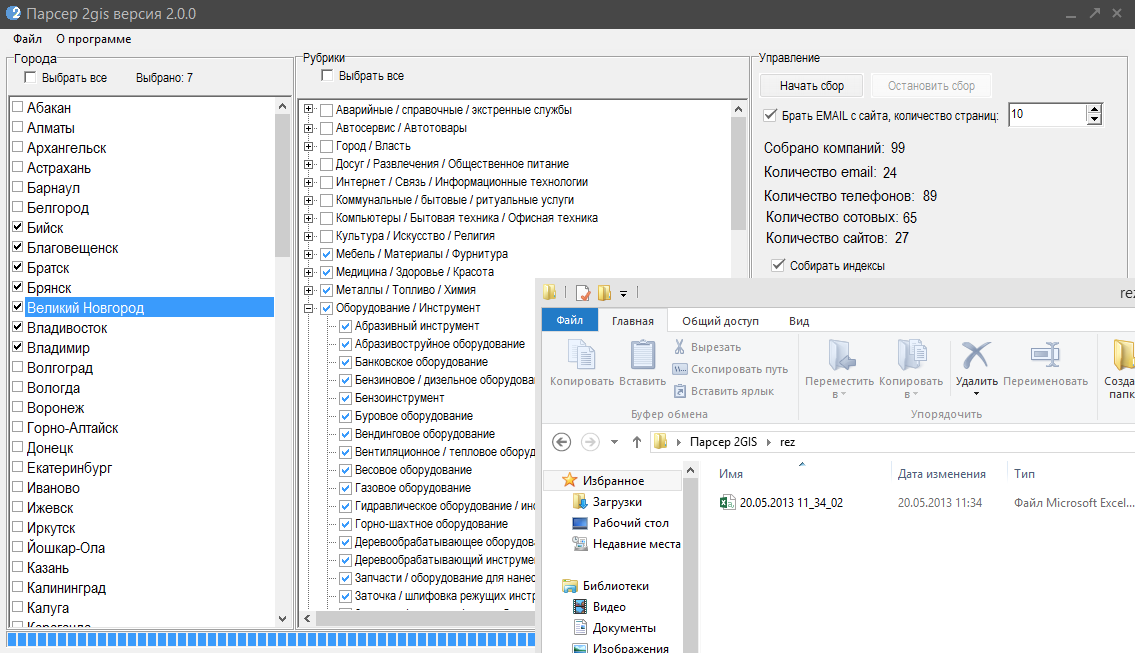Click the Favorites star icon in sidebar
Image resolution: width=1135 pixels, height=653 pixels.
570,480
